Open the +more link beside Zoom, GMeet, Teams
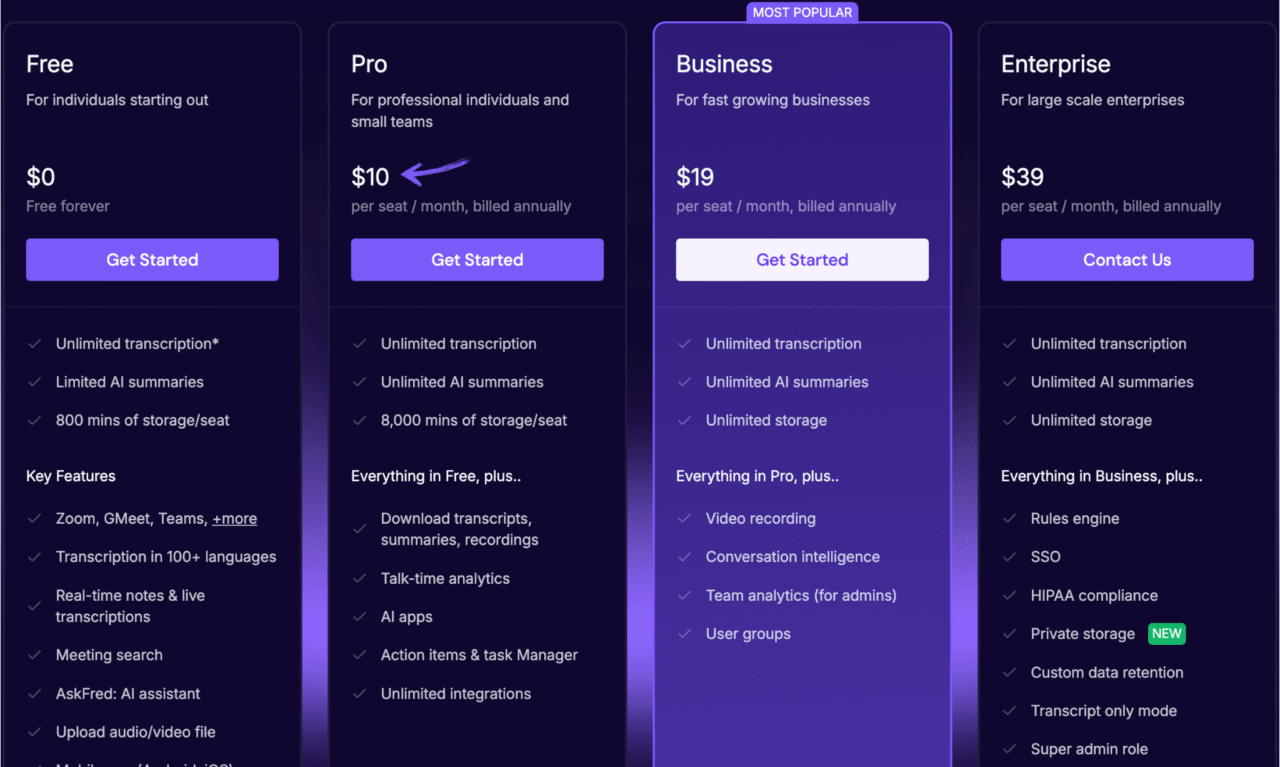1280x767 pixels. (x=234, y=518)
